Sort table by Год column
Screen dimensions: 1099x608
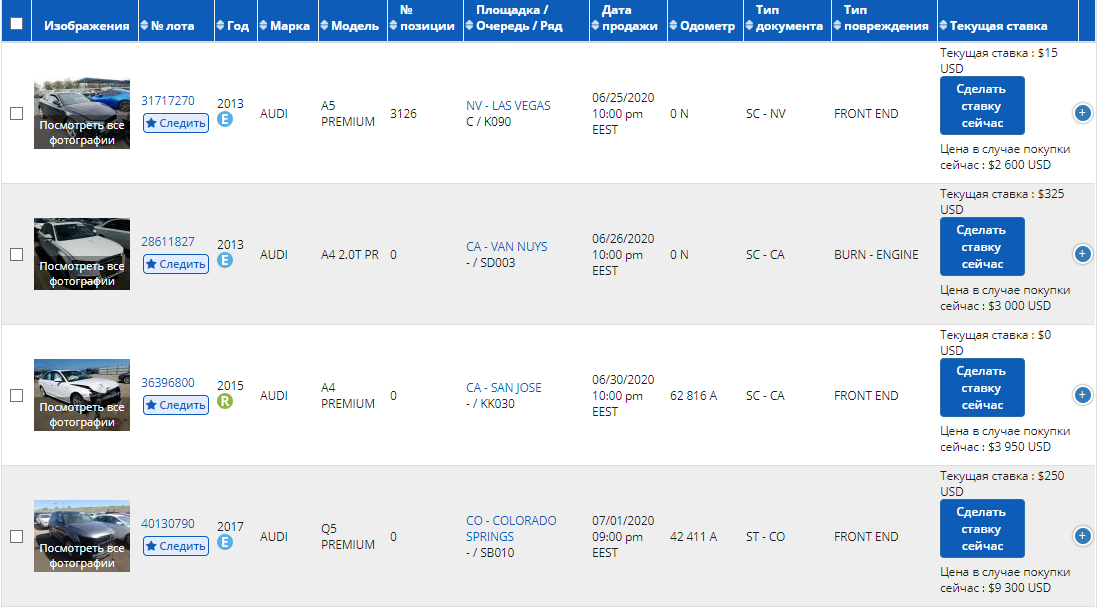[x=233, y=26]
